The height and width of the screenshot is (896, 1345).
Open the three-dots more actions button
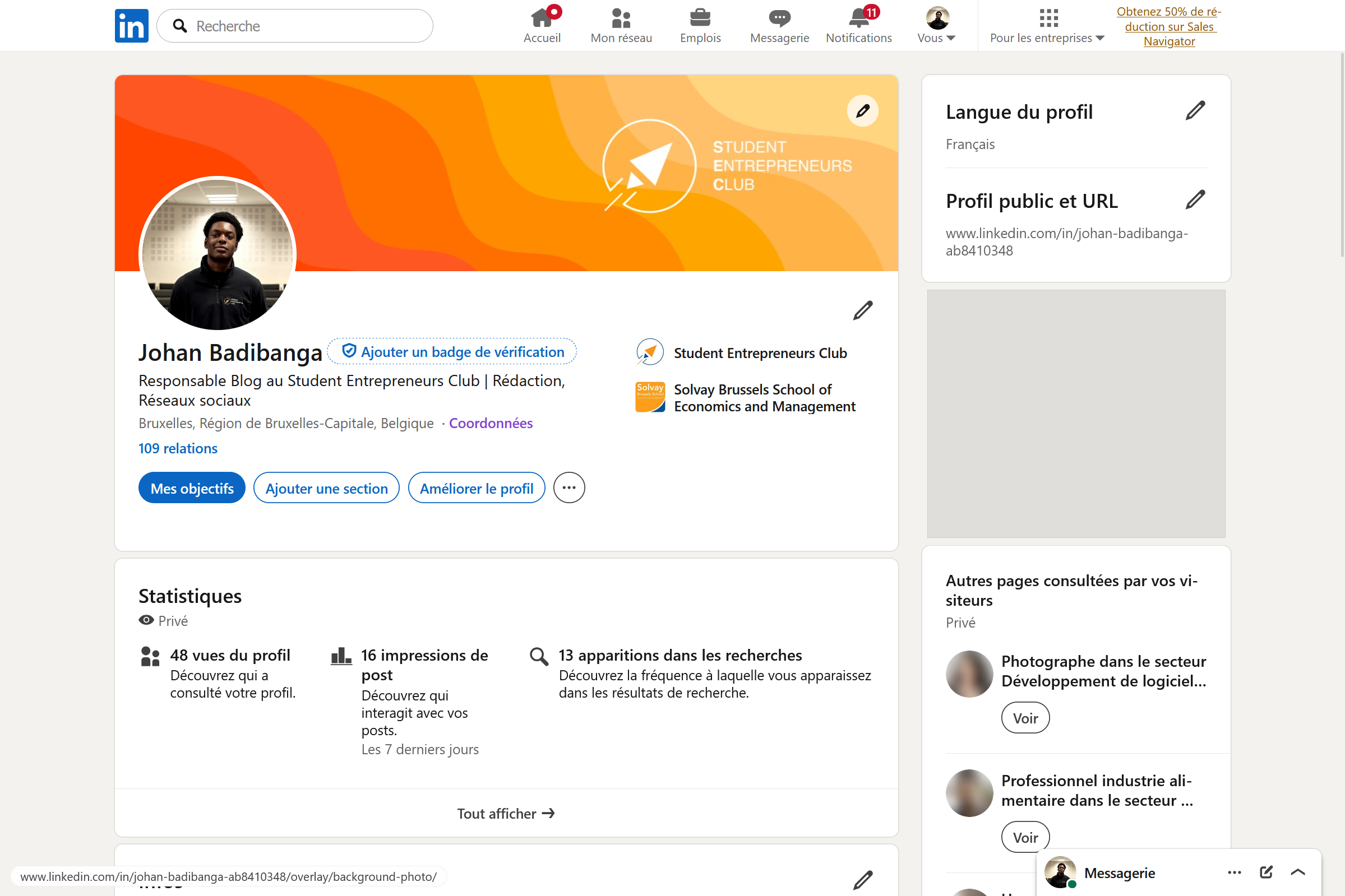pyautogui.click(x=568, y=488)
